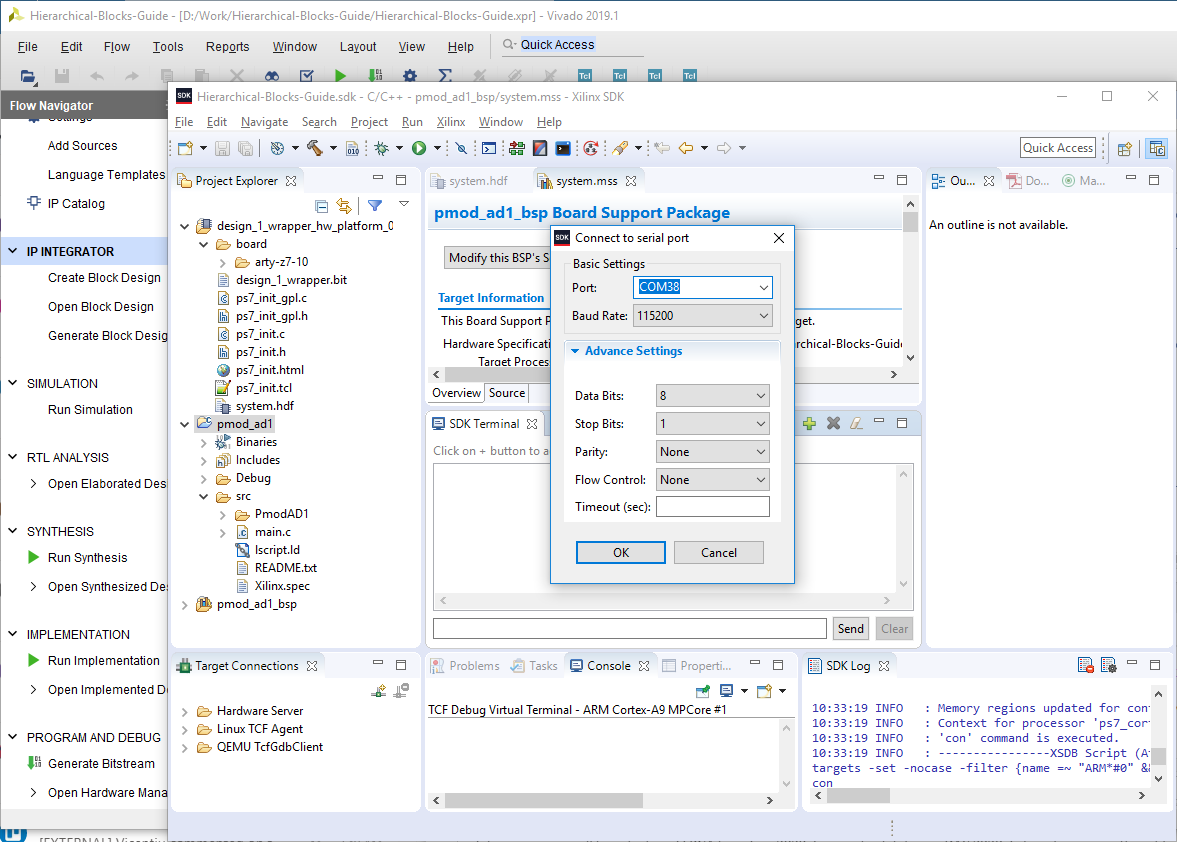
Task: Select lscript.ld in Project Explorer
Action: 277,550
